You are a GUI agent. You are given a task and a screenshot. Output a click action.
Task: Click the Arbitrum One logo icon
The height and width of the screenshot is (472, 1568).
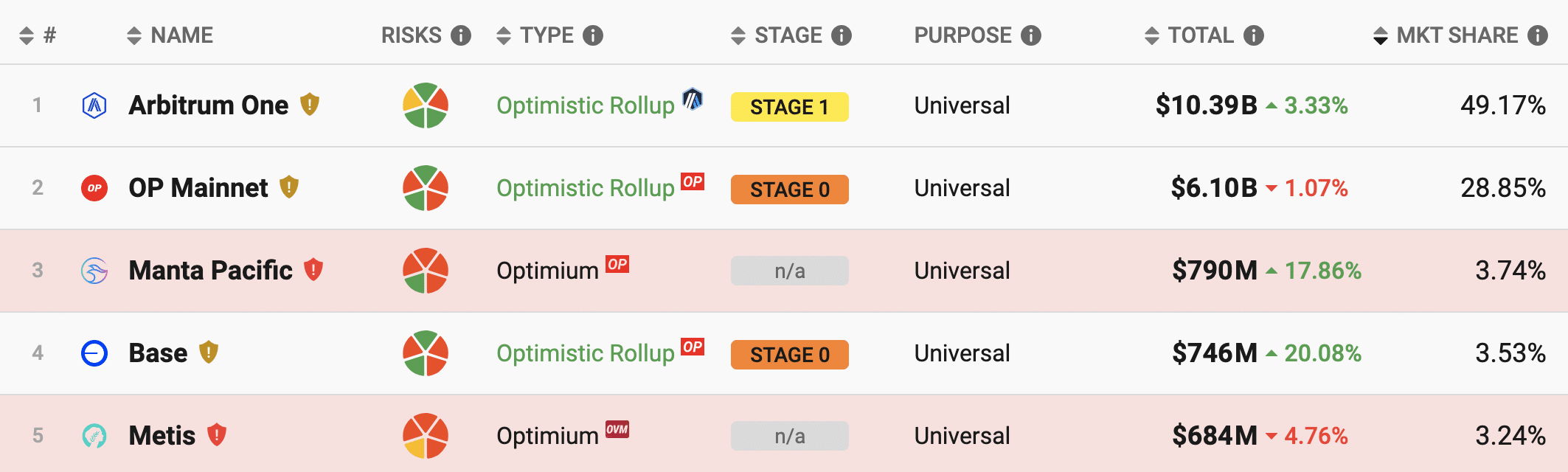coord(94,105)
